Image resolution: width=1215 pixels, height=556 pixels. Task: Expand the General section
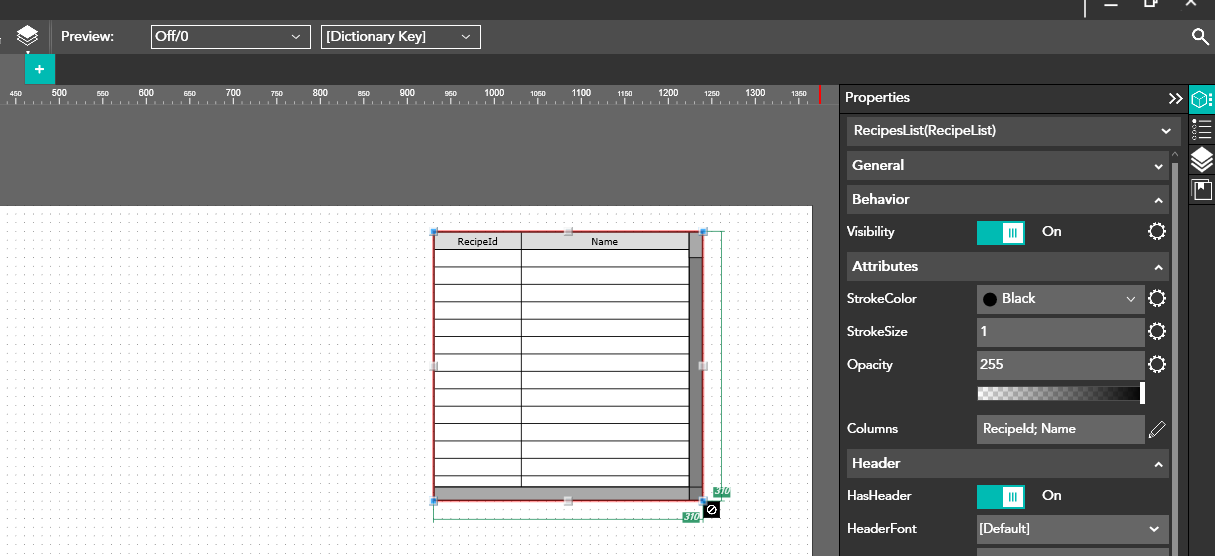pyautogui.click(x=1008, y=166)
